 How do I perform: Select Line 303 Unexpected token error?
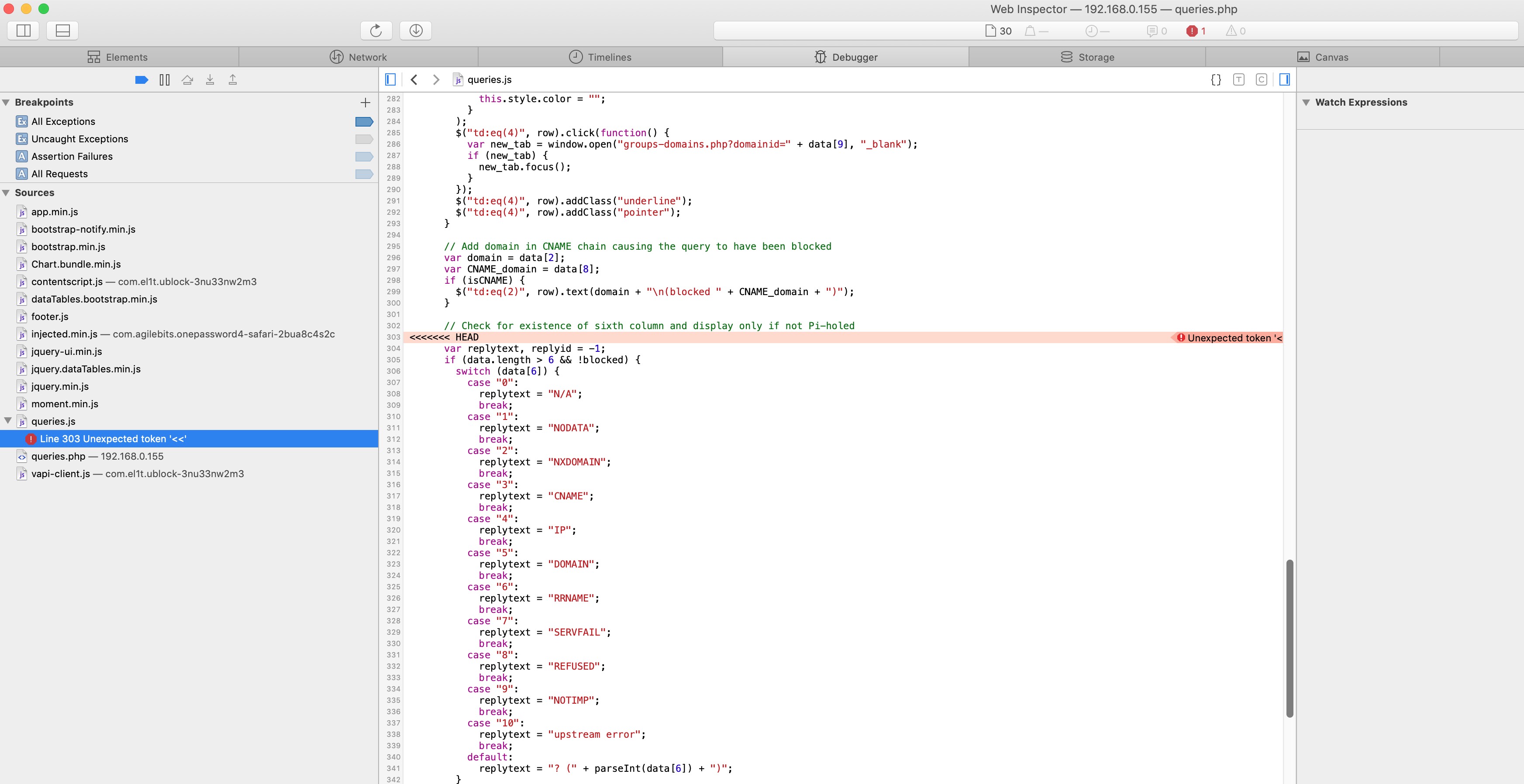[112, 439]
